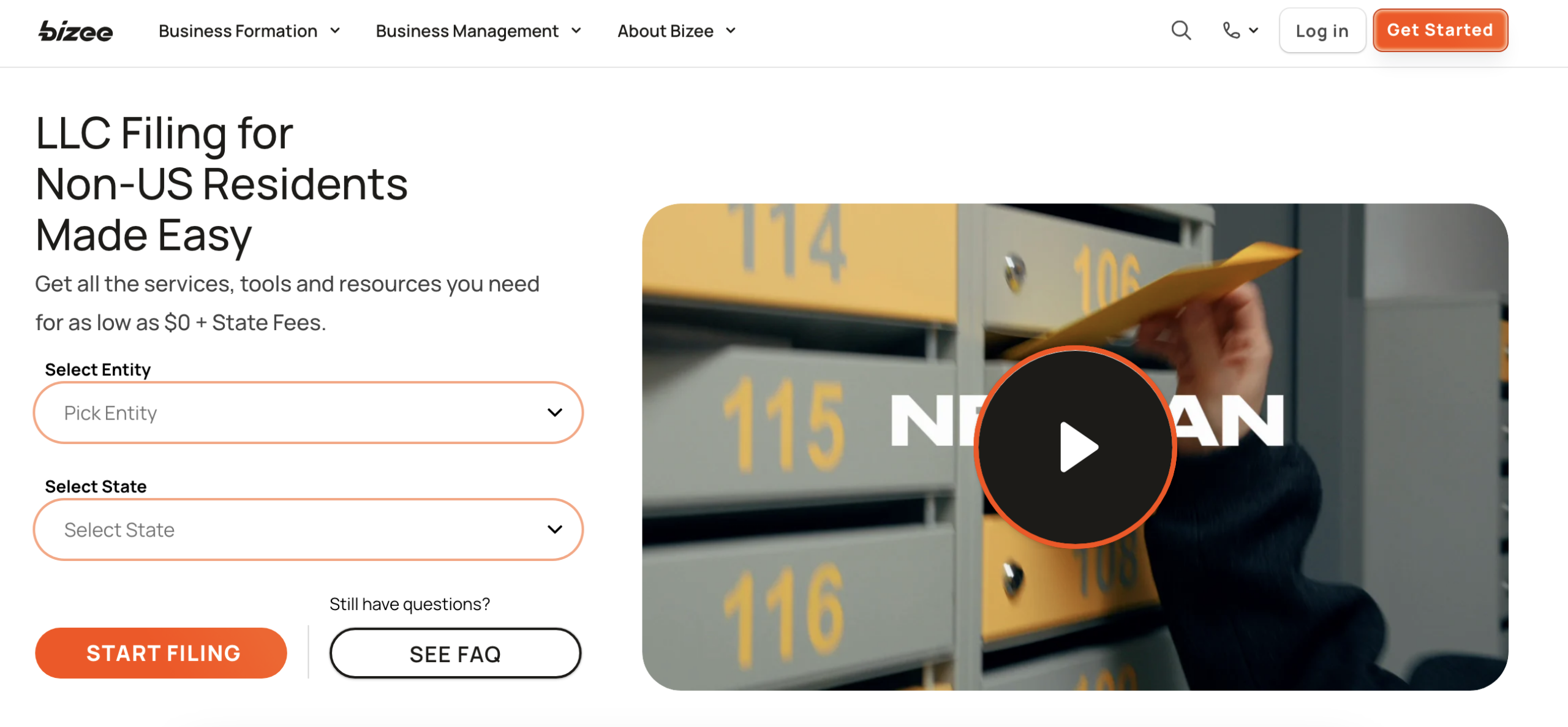Open the Business Formation menu
This screenshot has width=1568, height=727.
click(238, 31)
